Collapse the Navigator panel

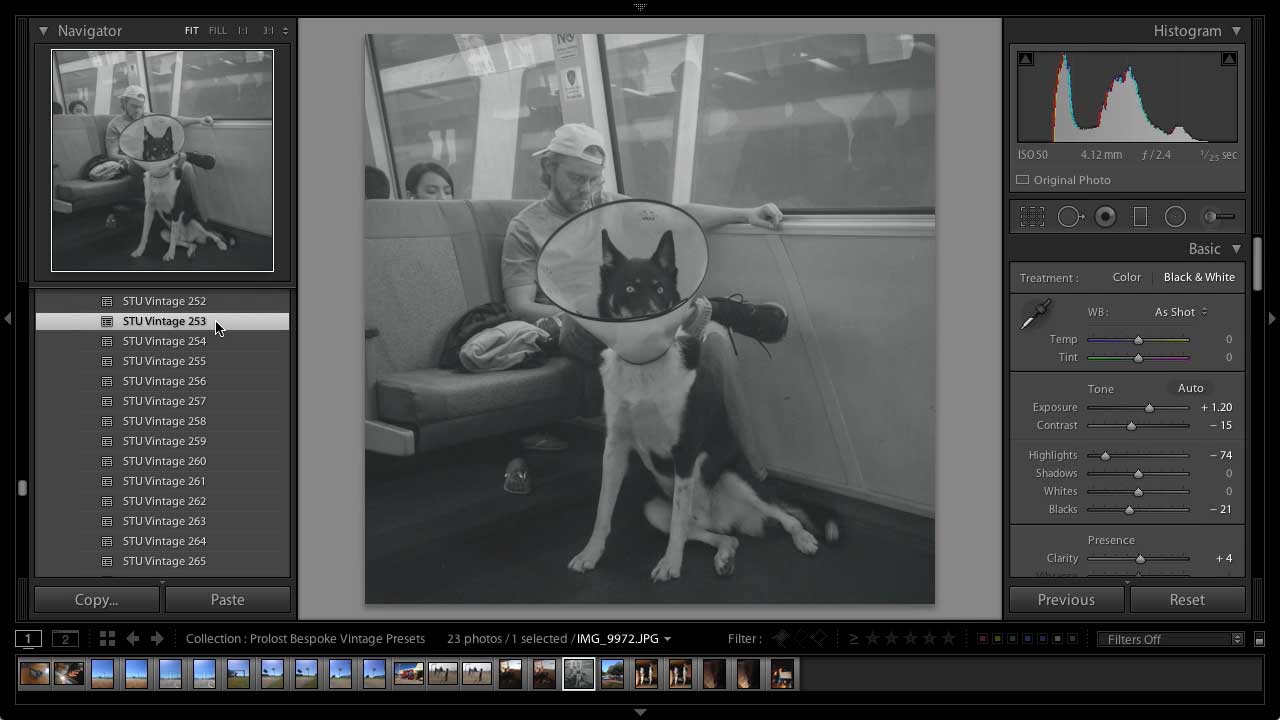[43, 31]
